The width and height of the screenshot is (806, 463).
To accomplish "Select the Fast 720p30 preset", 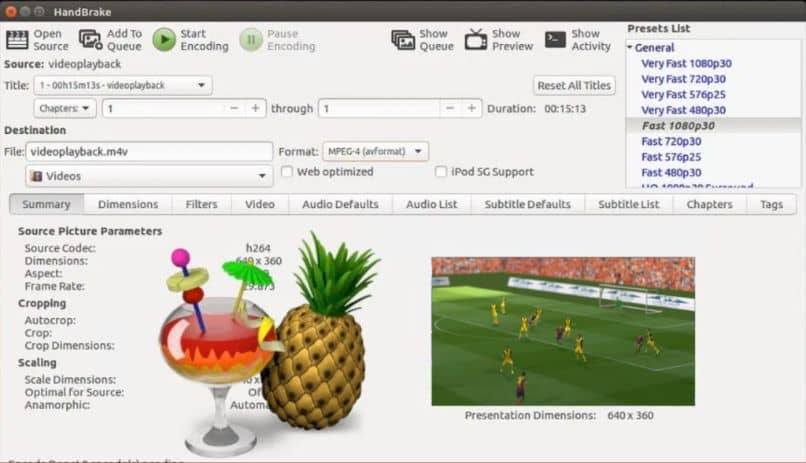I will 671,141.
